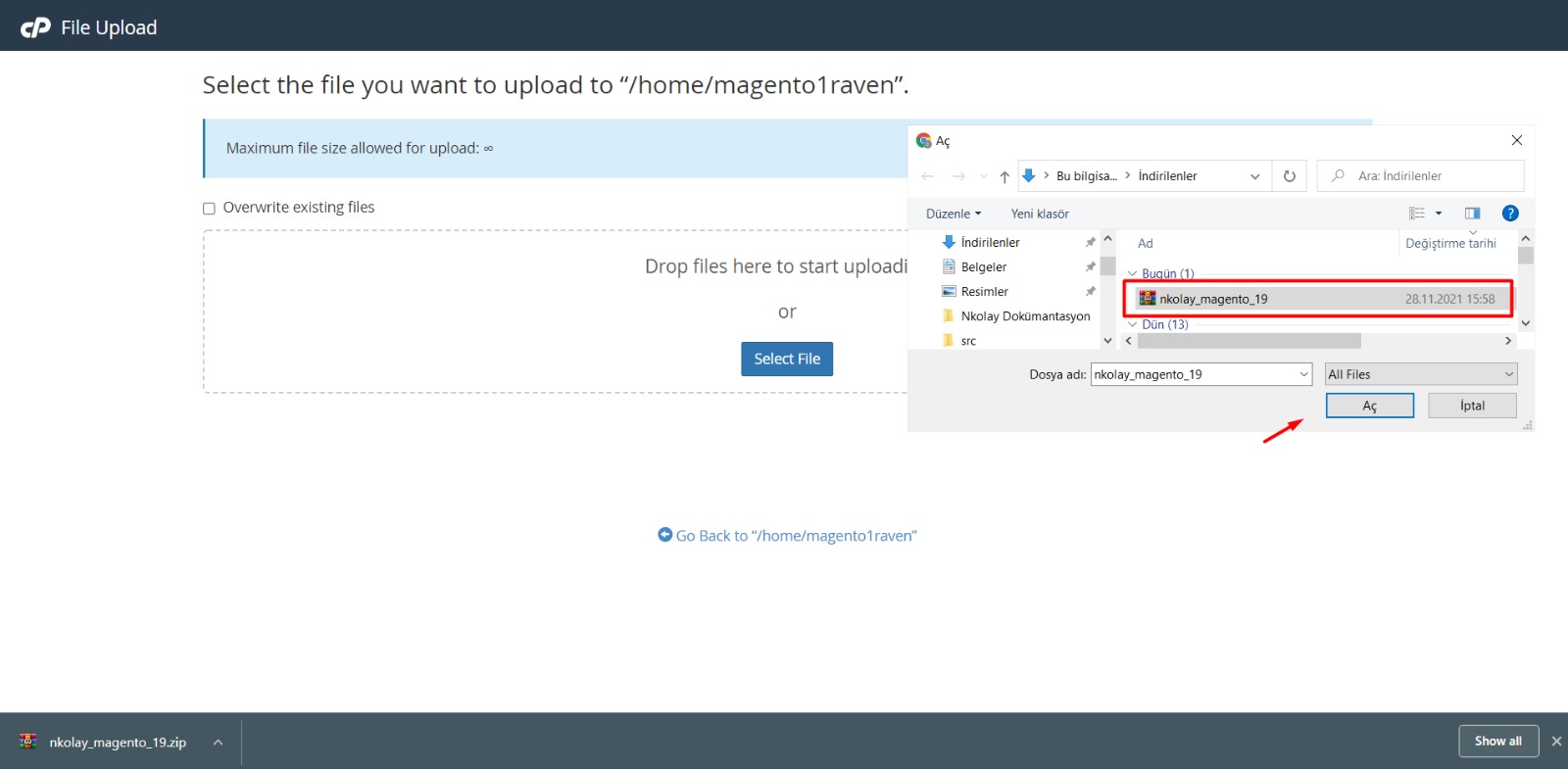1568x769 pixels.
Task: Open the Düzenle menu
Action: (x=953, y=214)
